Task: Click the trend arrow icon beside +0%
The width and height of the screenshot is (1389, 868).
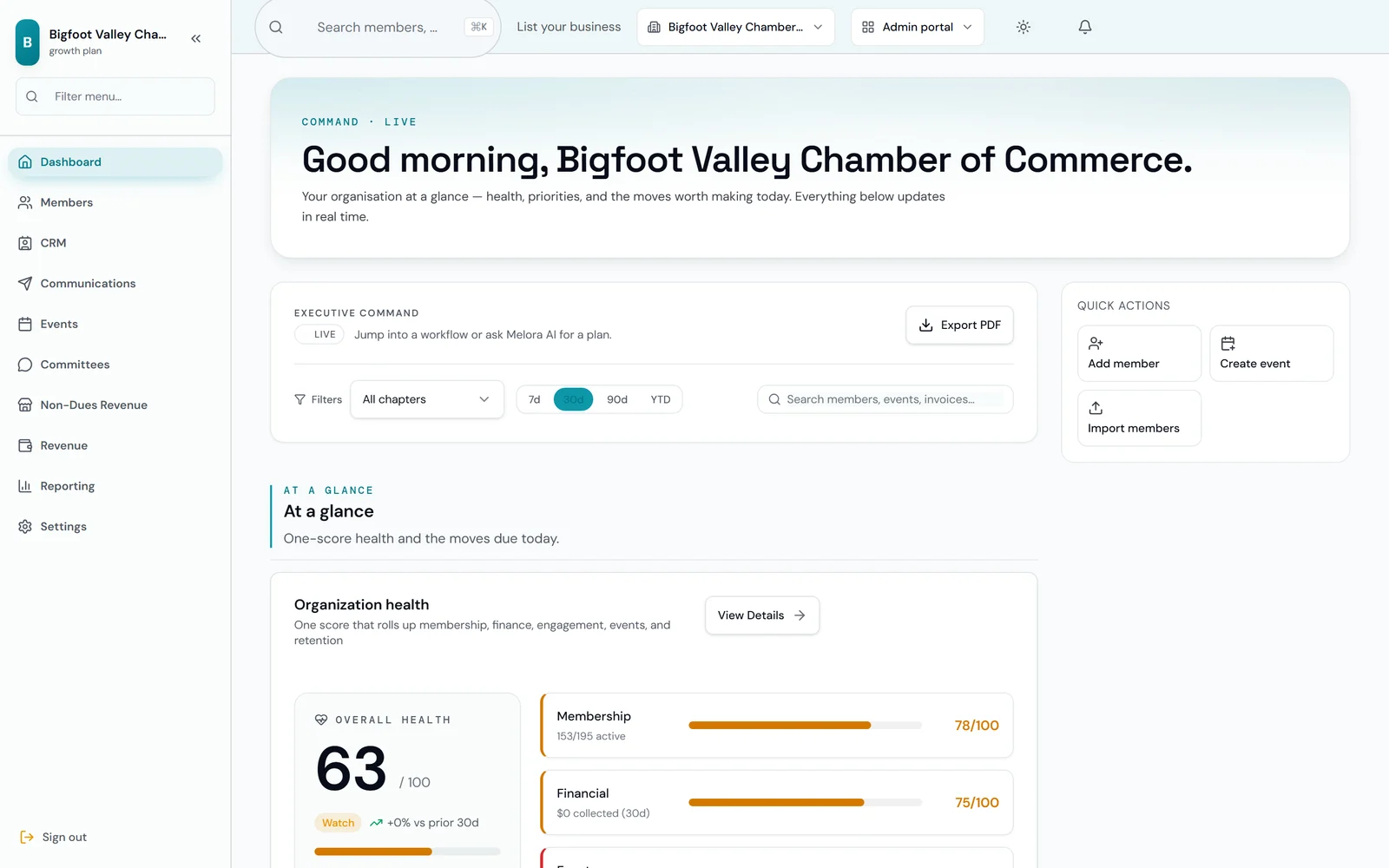Action: (x=376, y=823)
